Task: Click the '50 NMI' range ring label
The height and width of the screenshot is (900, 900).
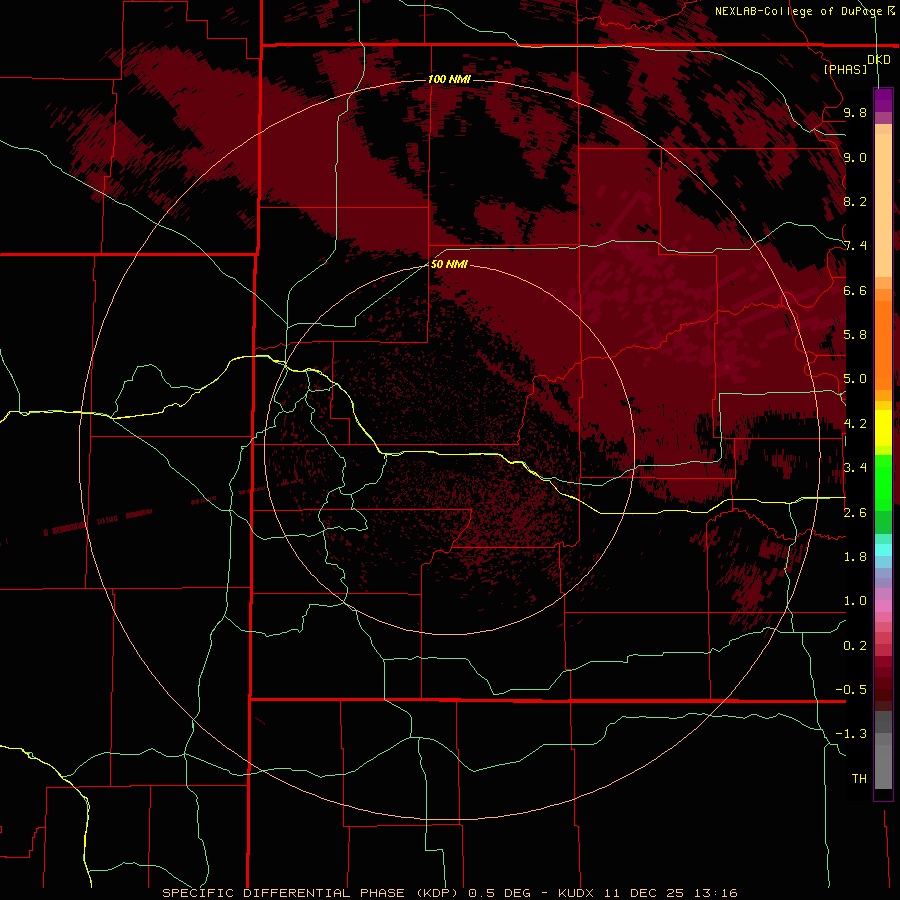Action: tap(449, 264)
